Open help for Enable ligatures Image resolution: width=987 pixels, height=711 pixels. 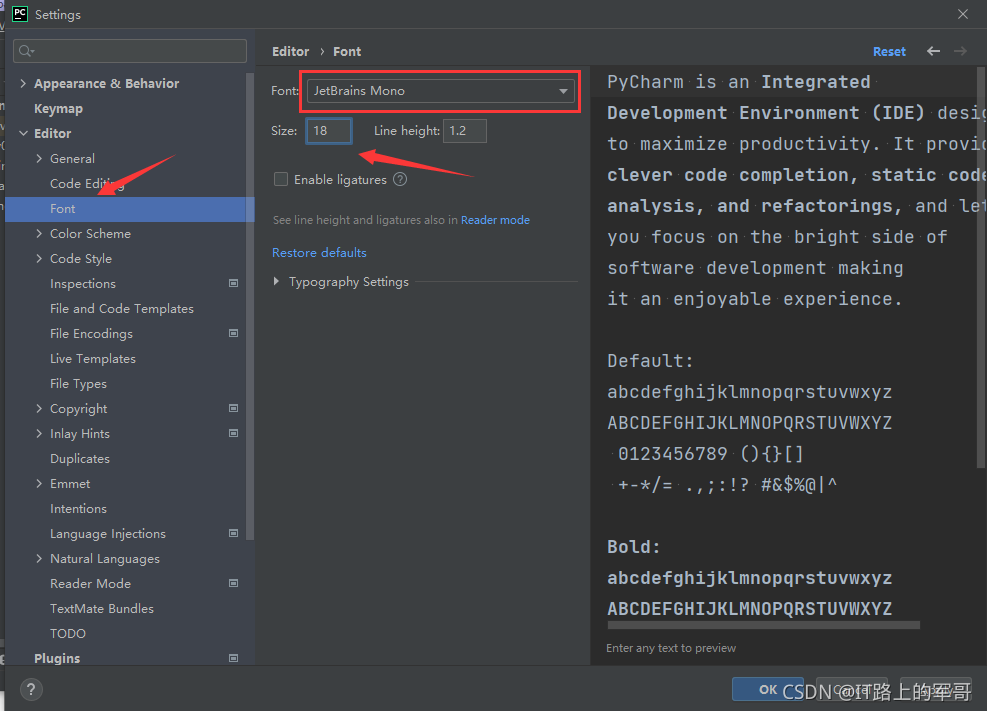point(400,179)
